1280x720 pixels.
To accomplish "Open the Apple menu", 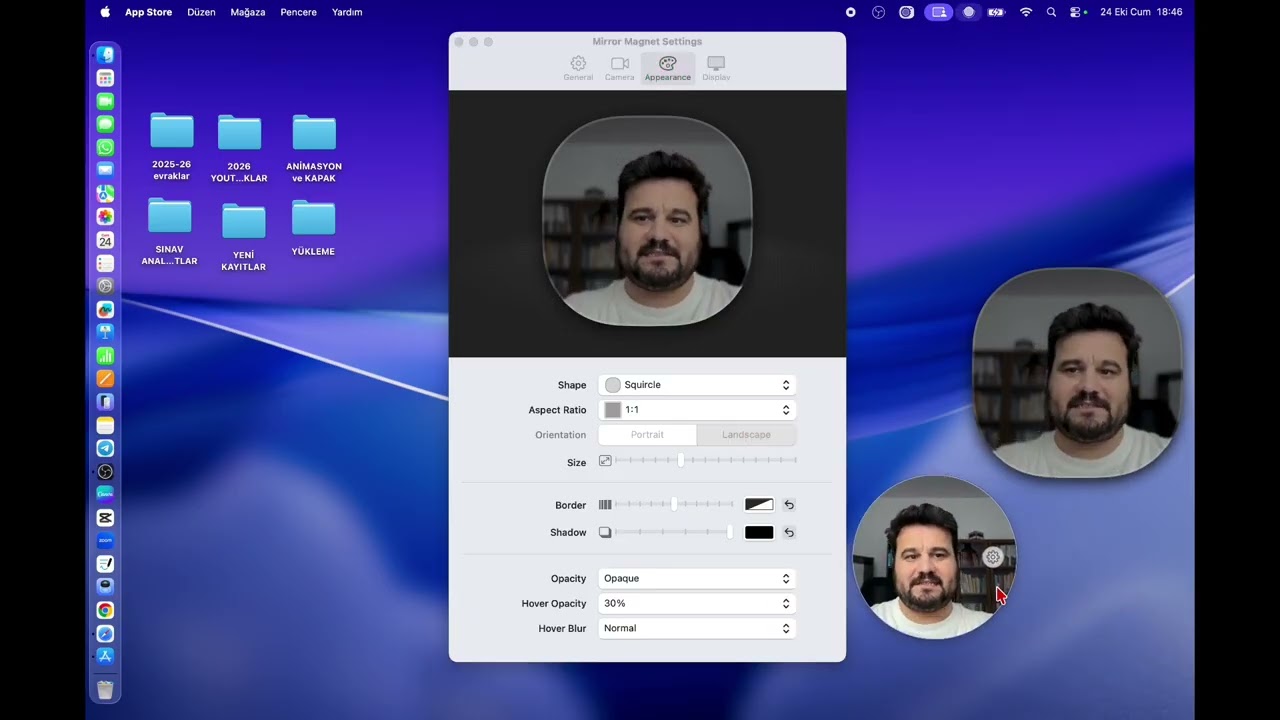I will 105,12.
